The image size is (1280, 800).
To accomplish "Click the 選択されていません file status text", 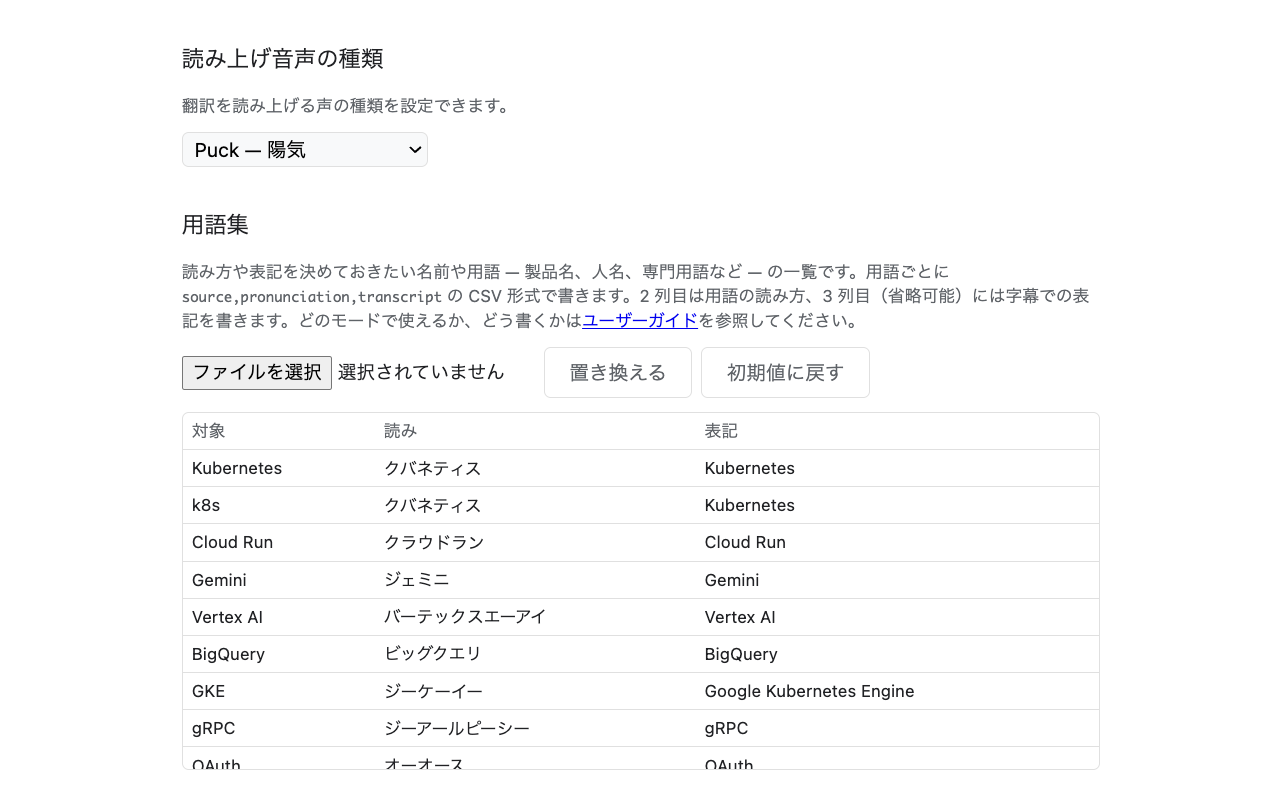I will [x=421, y=372].
